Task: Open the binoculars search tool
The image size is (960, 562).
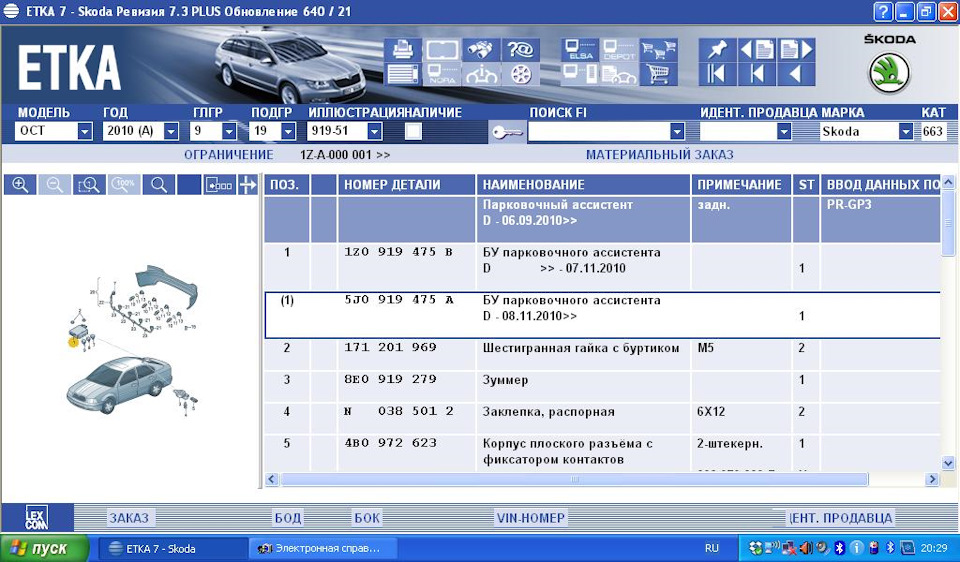Action: 481,49
